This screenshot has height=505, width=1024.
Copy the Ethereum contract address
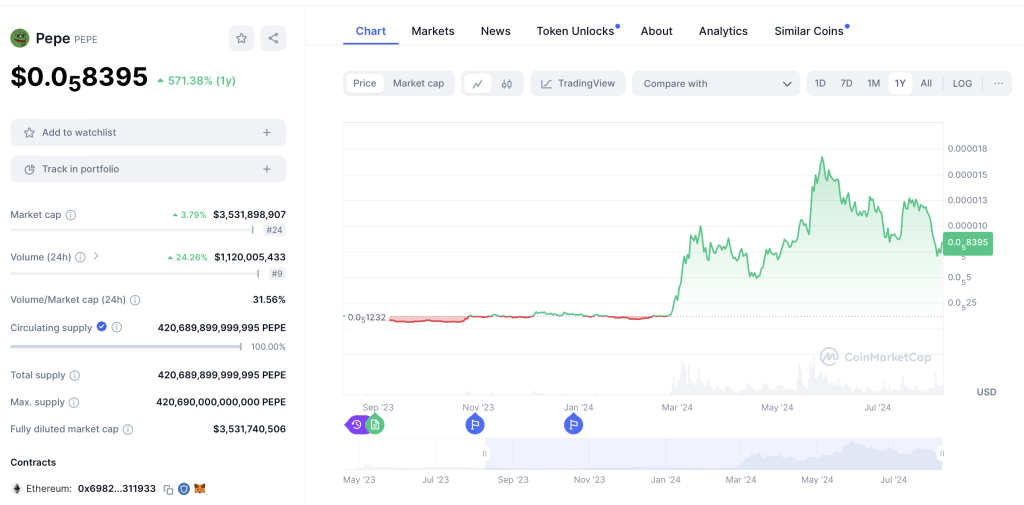(168, 489)
